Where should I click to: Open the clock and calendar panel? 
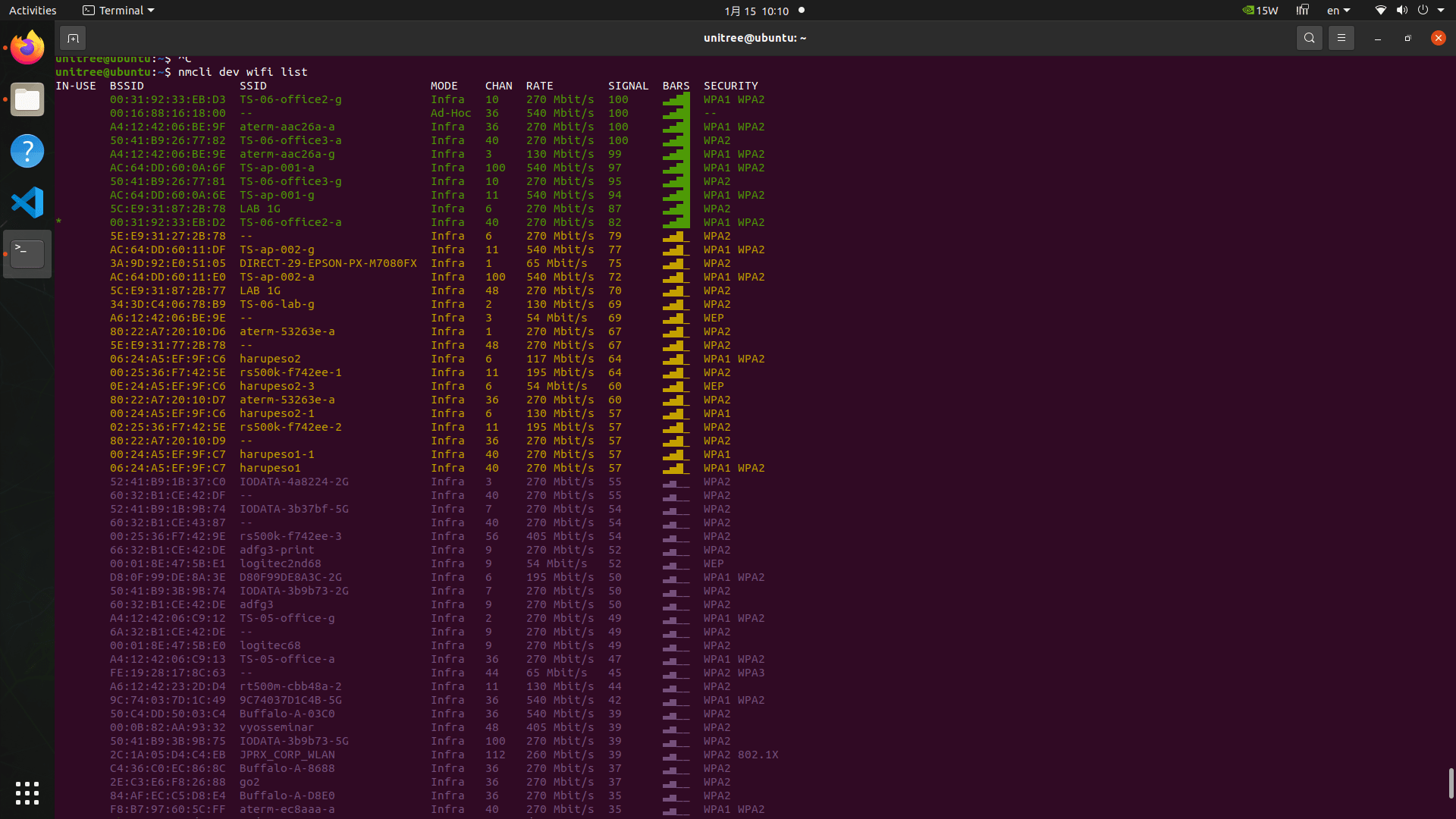click(756, 11)
